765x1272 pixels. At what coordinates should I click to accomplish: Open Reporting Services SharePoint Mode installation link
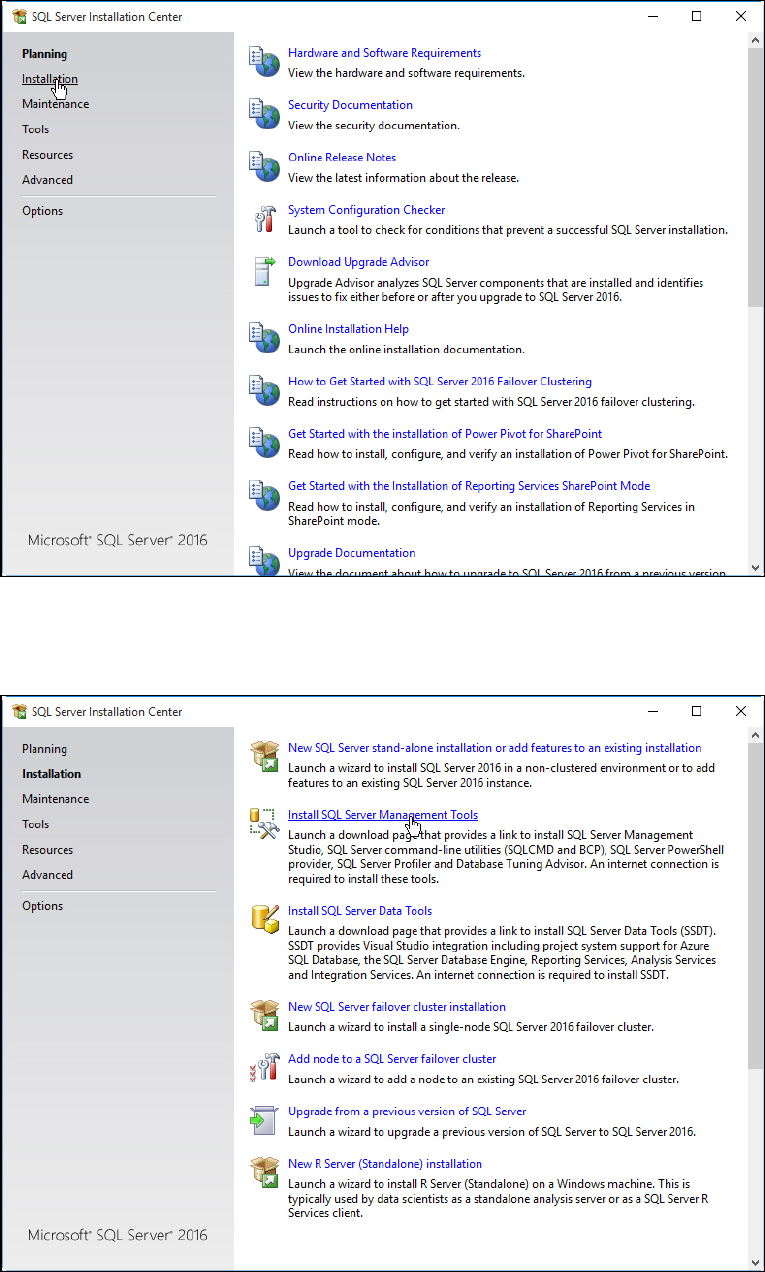(x=469, y=486)
